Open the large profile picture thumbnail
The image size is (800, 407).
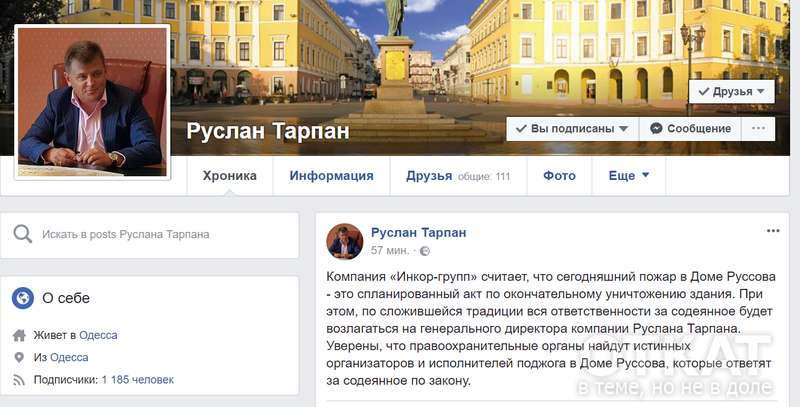tap(92, 102)
